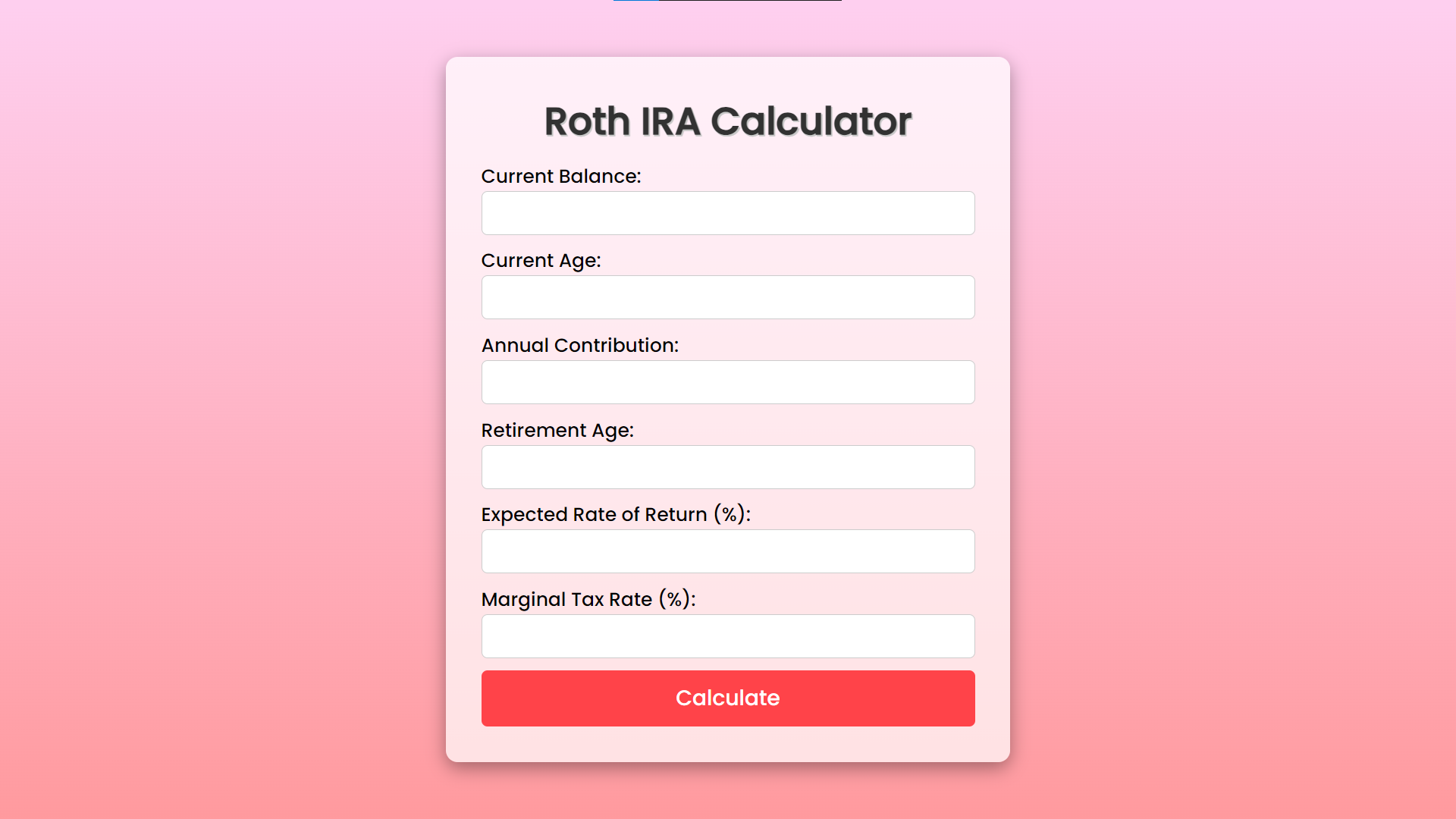Focus the Current Balance input field
The image size is (1456, 819).
pyautogui.click(x=728, y=213)
